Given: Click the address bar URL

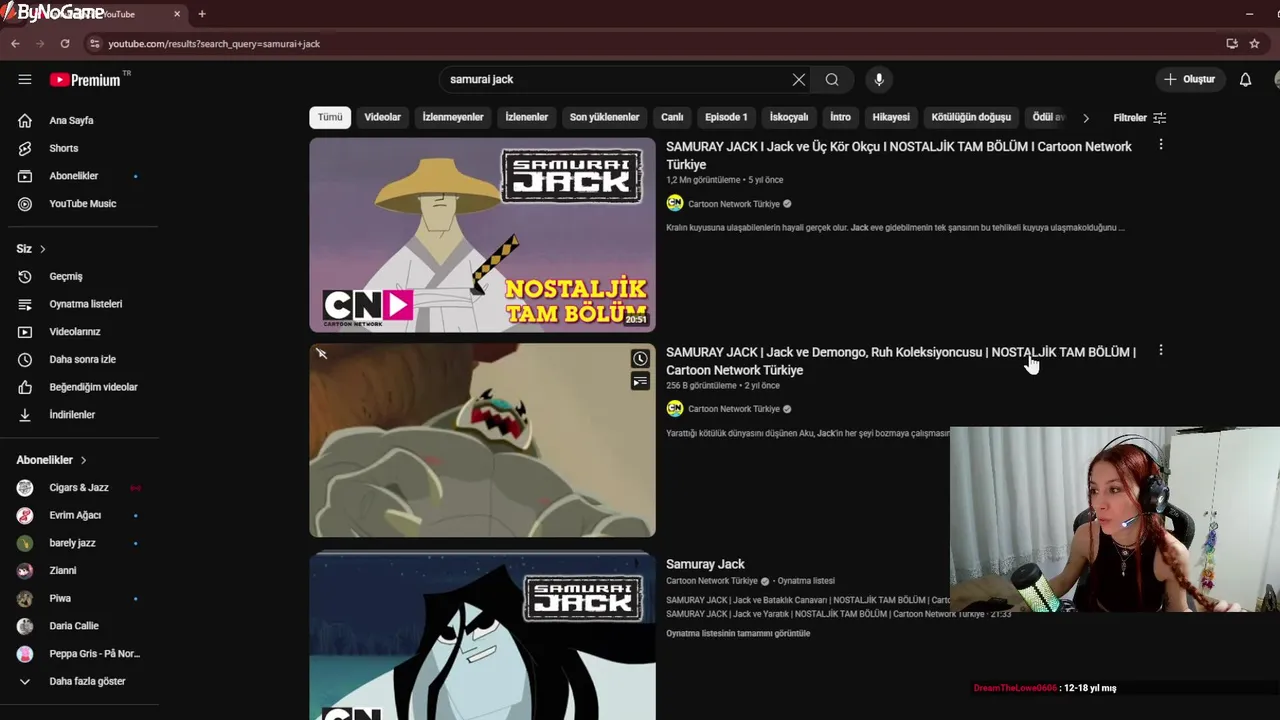Looking at the screenshot, I should tap(214, 44).
